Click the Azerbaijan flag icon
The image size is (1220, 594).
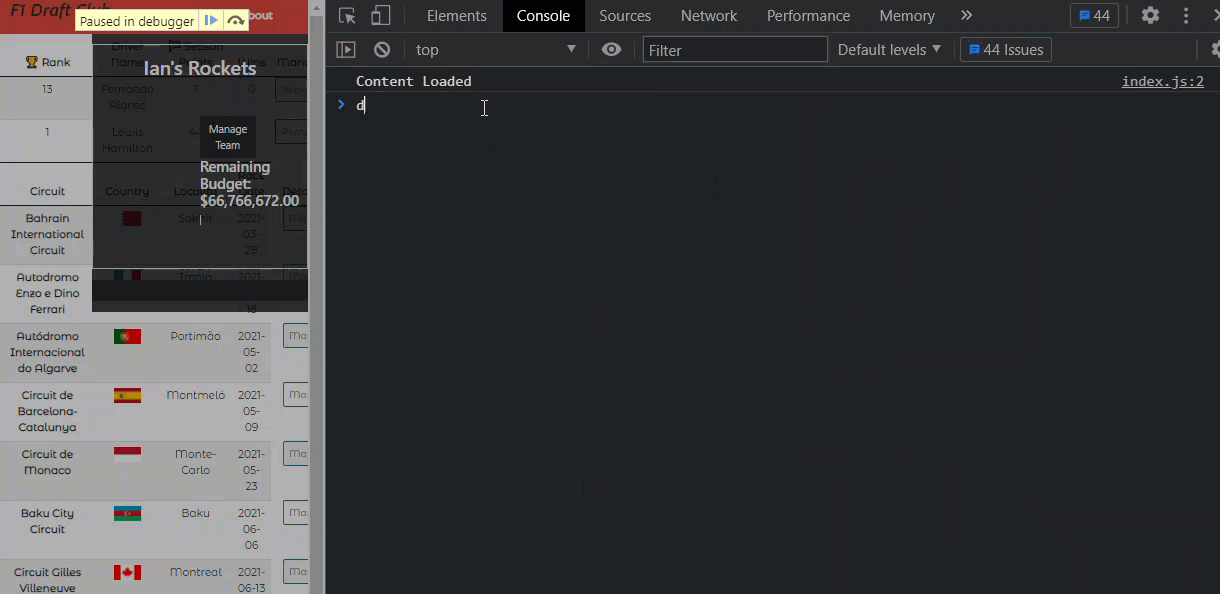127,513
